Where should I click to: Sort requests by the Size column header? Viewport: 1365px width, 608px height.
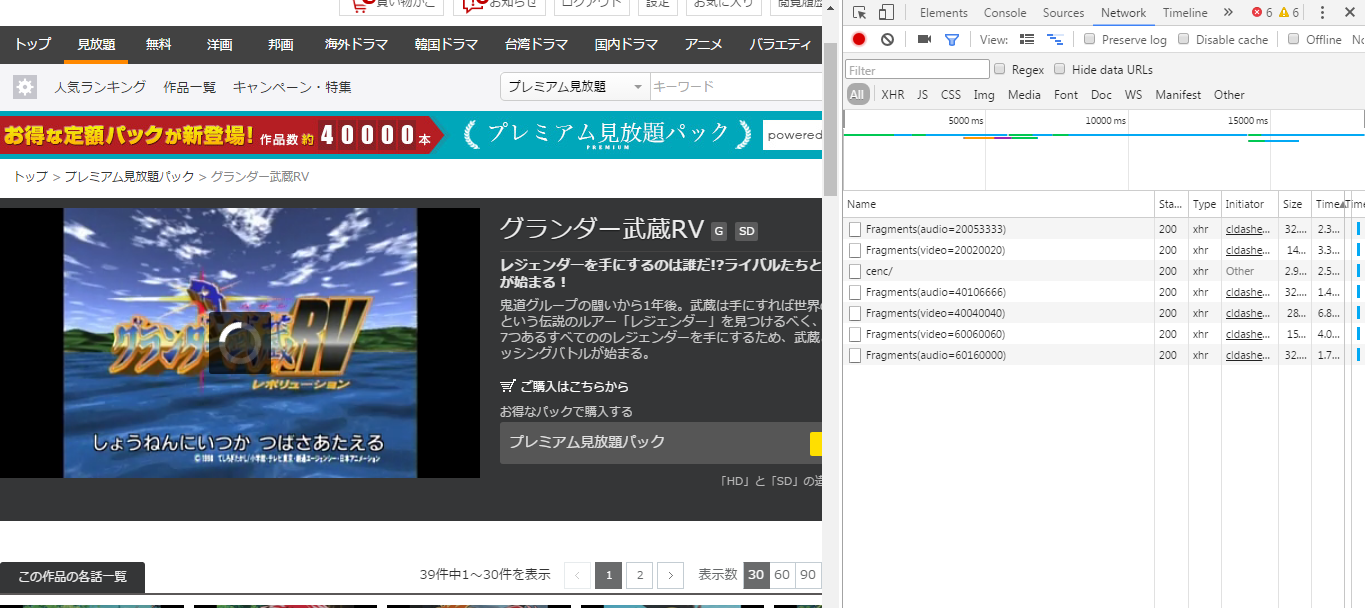pyautogui.click(x=1295, y=204)
